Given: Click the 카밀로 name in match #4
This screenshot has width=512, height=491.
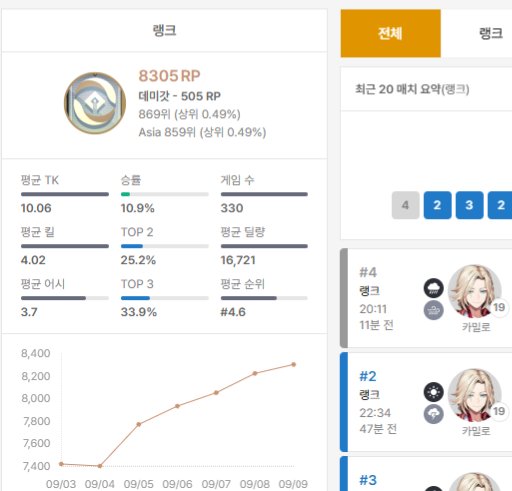Looking at the screenshot, I should coord(476,327).
